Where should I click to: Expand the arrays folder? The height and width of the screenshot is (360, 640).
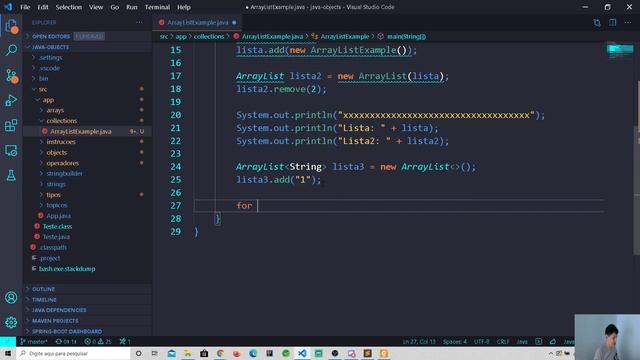tap(88, 110)
